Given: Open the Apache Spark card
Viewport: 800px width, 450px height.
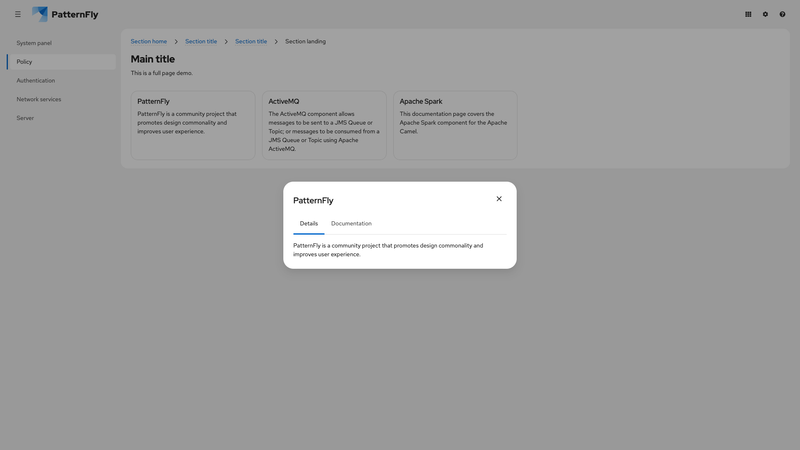Looking at the screenshot, I should [x=455, y=126].
